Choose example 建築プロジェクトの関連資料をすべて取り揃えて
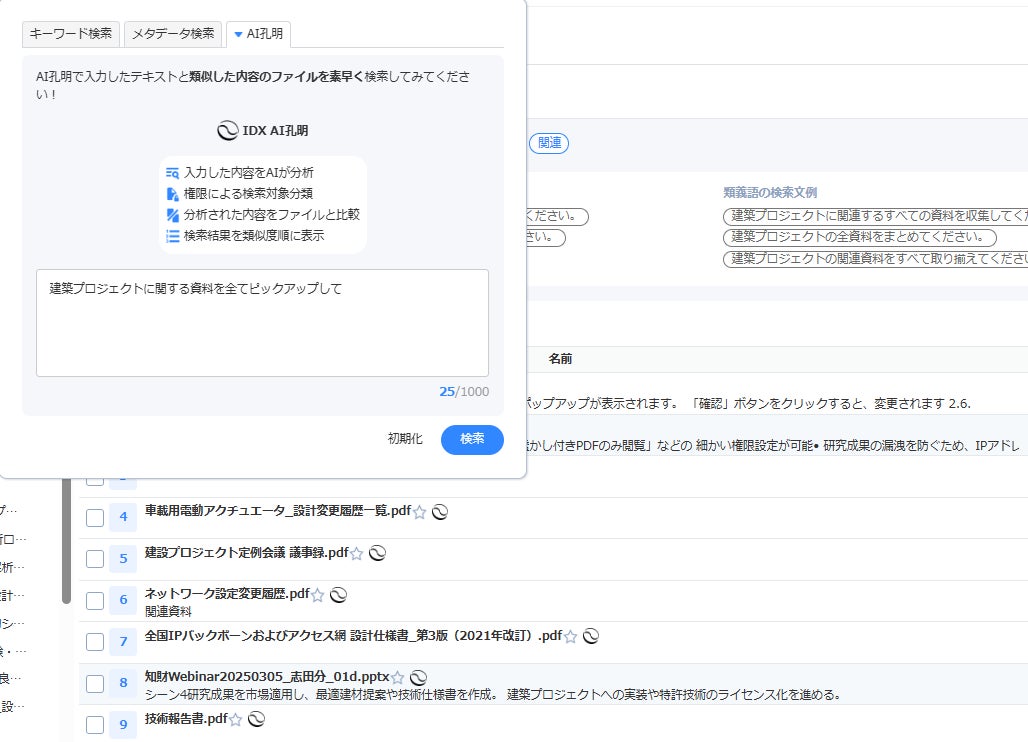Screen dimensions: 1028x742 point(875,259)
